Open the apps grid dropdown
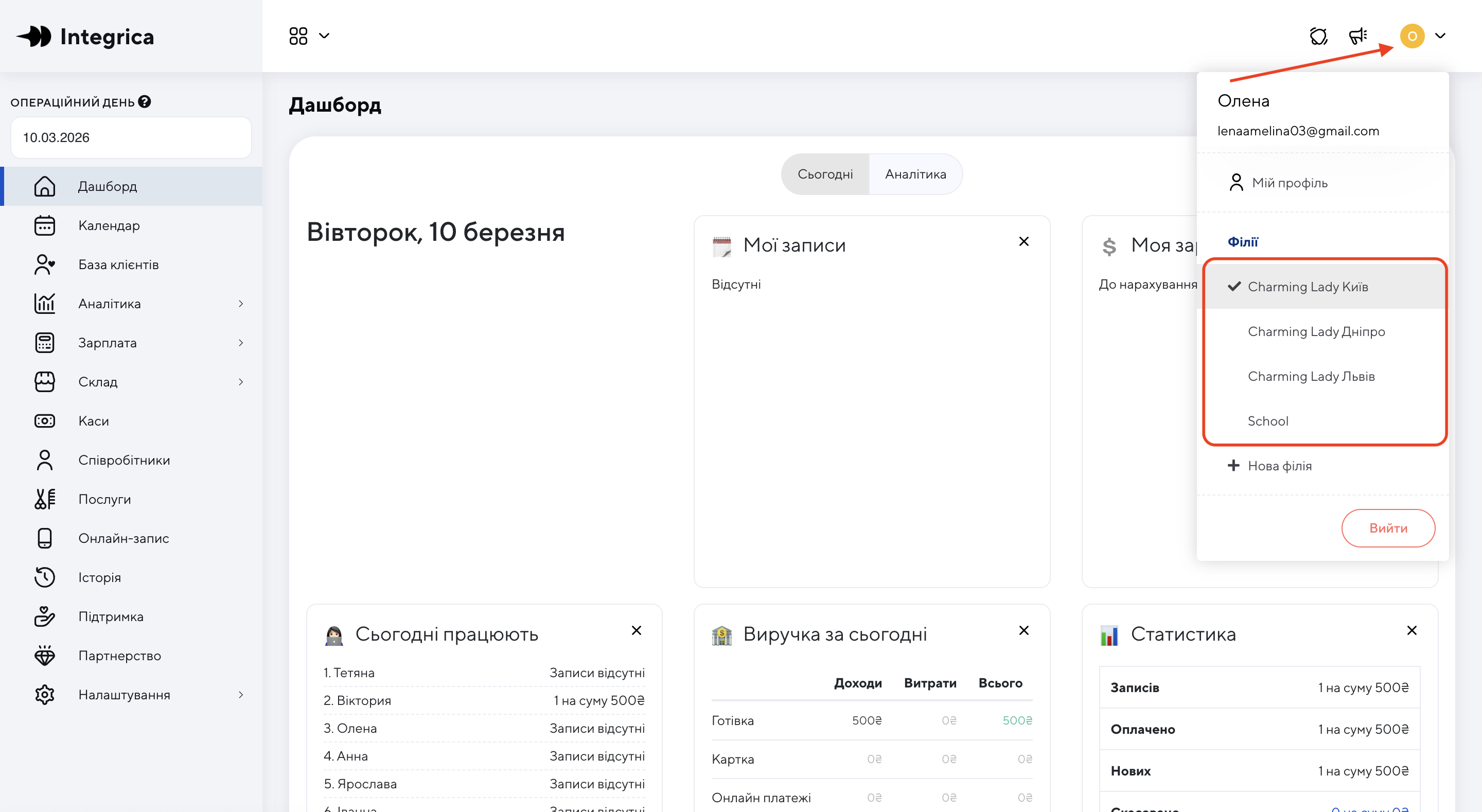This screenshot has width=1482, height=812. (308, 36)
